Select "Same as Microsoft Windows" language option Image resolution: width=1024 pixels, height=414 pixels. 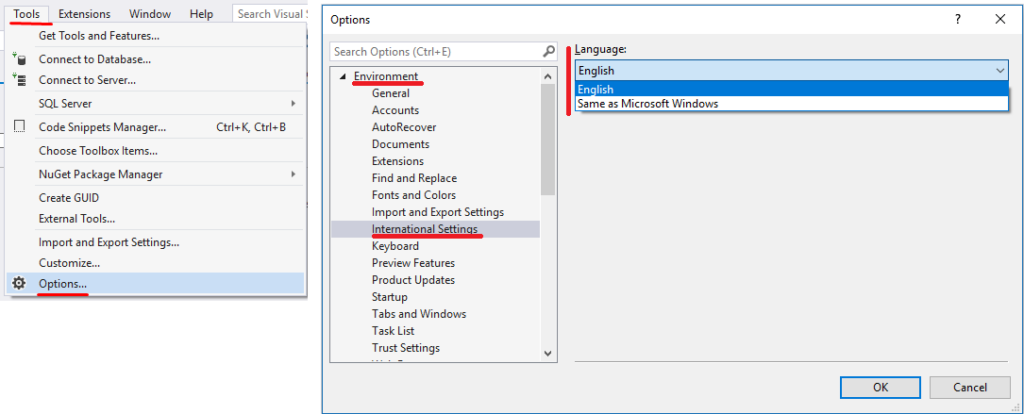tap(647, 104)
